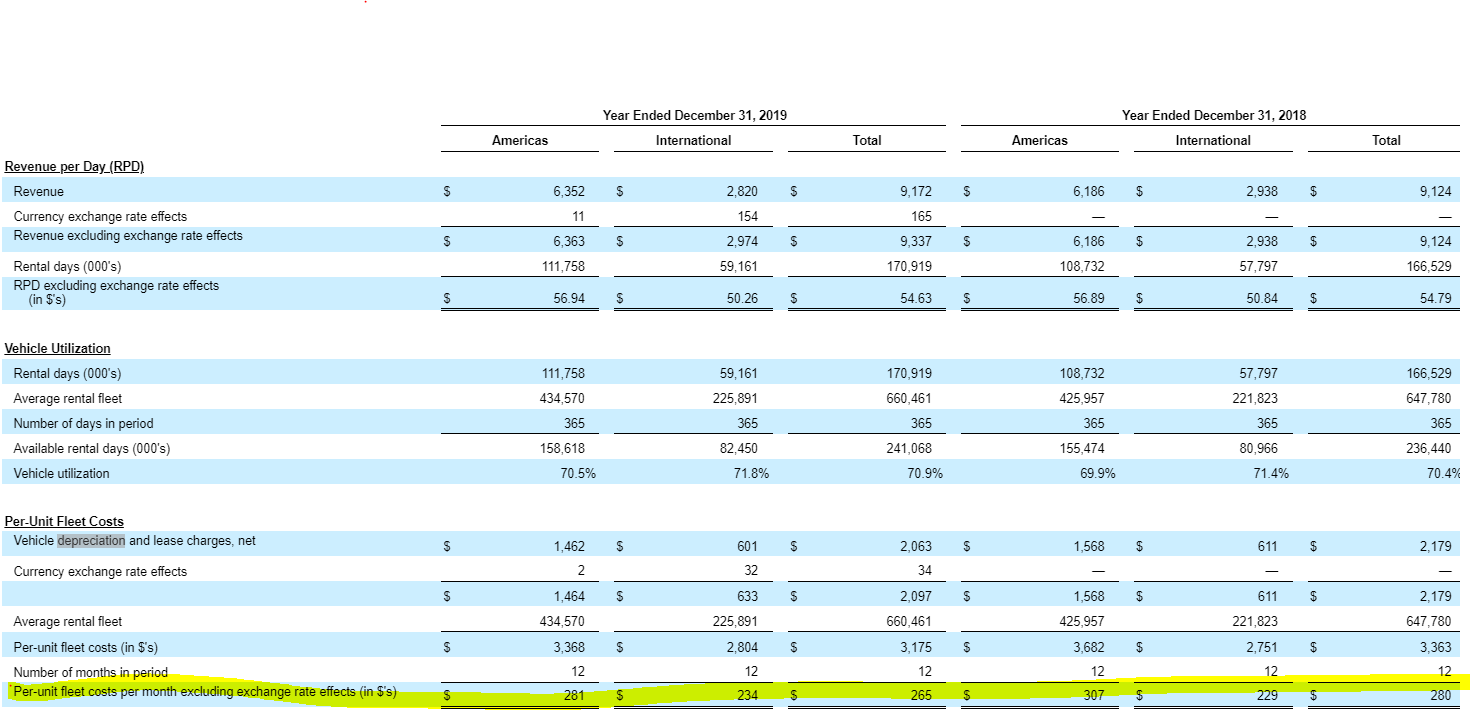Click the subtotal value 1,464

(569, 596)
